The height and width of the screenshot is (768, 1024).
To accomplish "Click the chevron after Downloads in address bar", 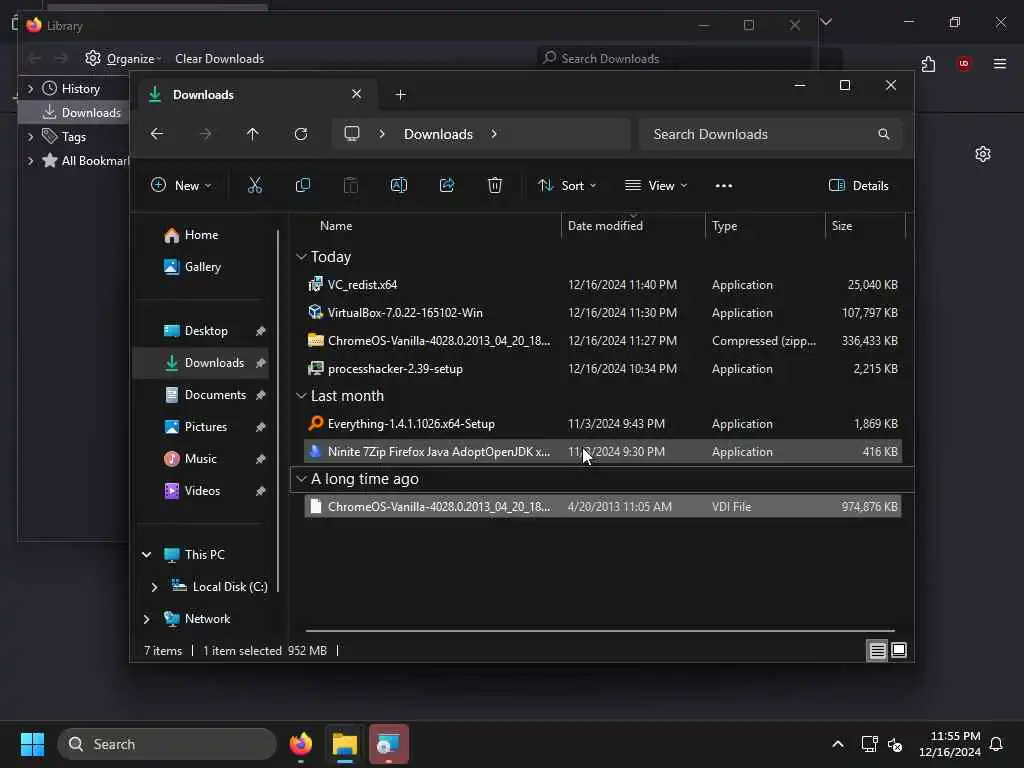I will pyautogui.click(x=494, y=134).
